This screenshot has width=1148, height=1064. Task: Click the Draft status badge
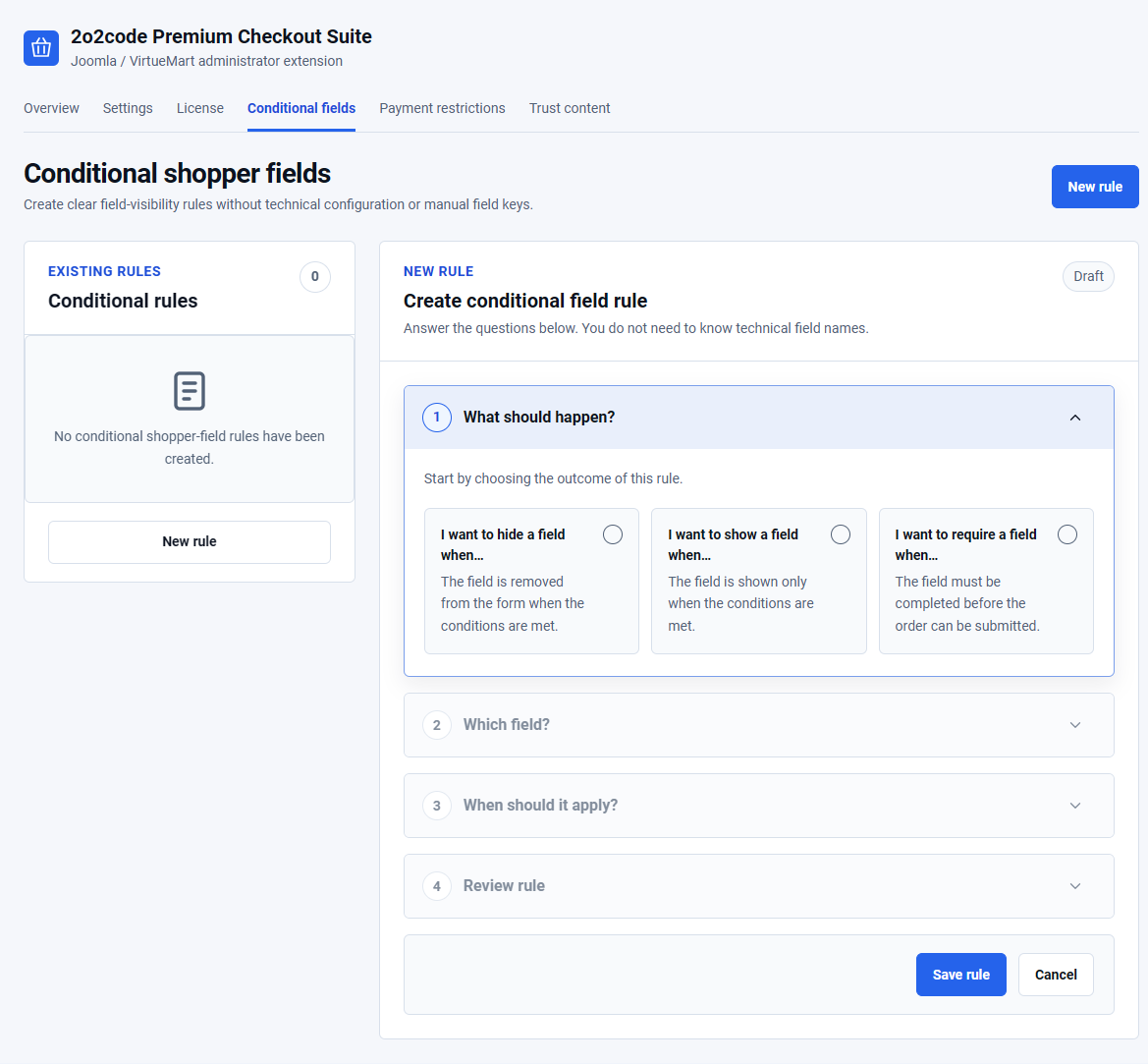(1088, 277)
